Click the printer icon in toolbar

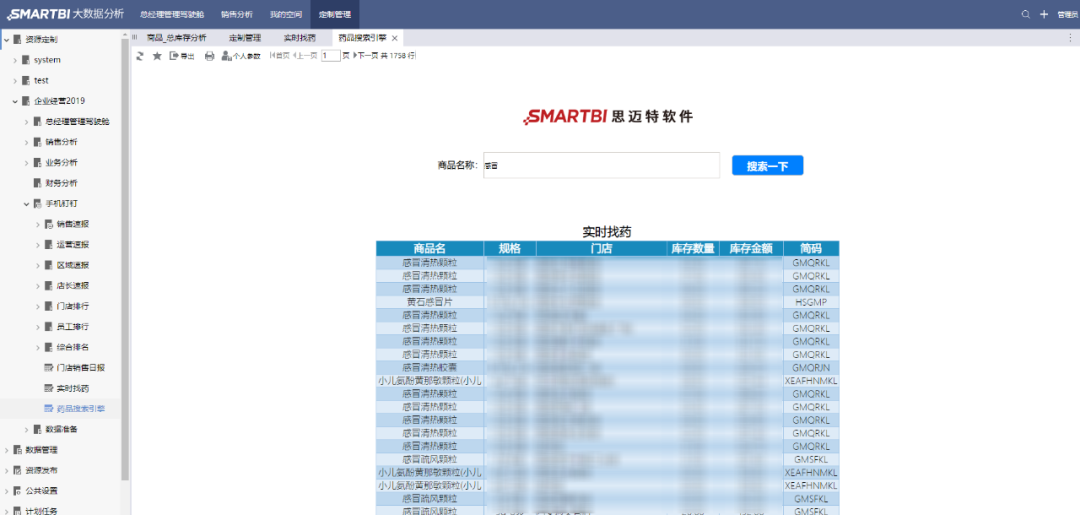coord(209,56)
